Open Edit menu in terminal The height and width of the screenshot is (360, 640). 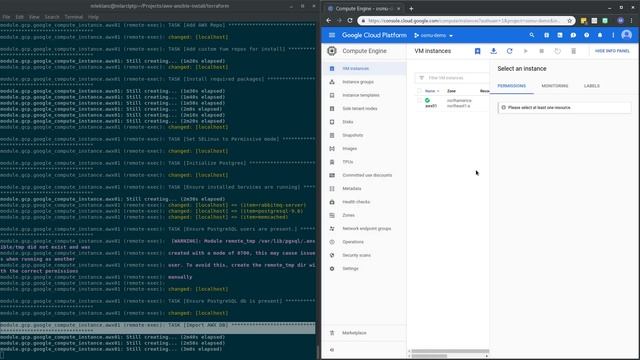20,17
